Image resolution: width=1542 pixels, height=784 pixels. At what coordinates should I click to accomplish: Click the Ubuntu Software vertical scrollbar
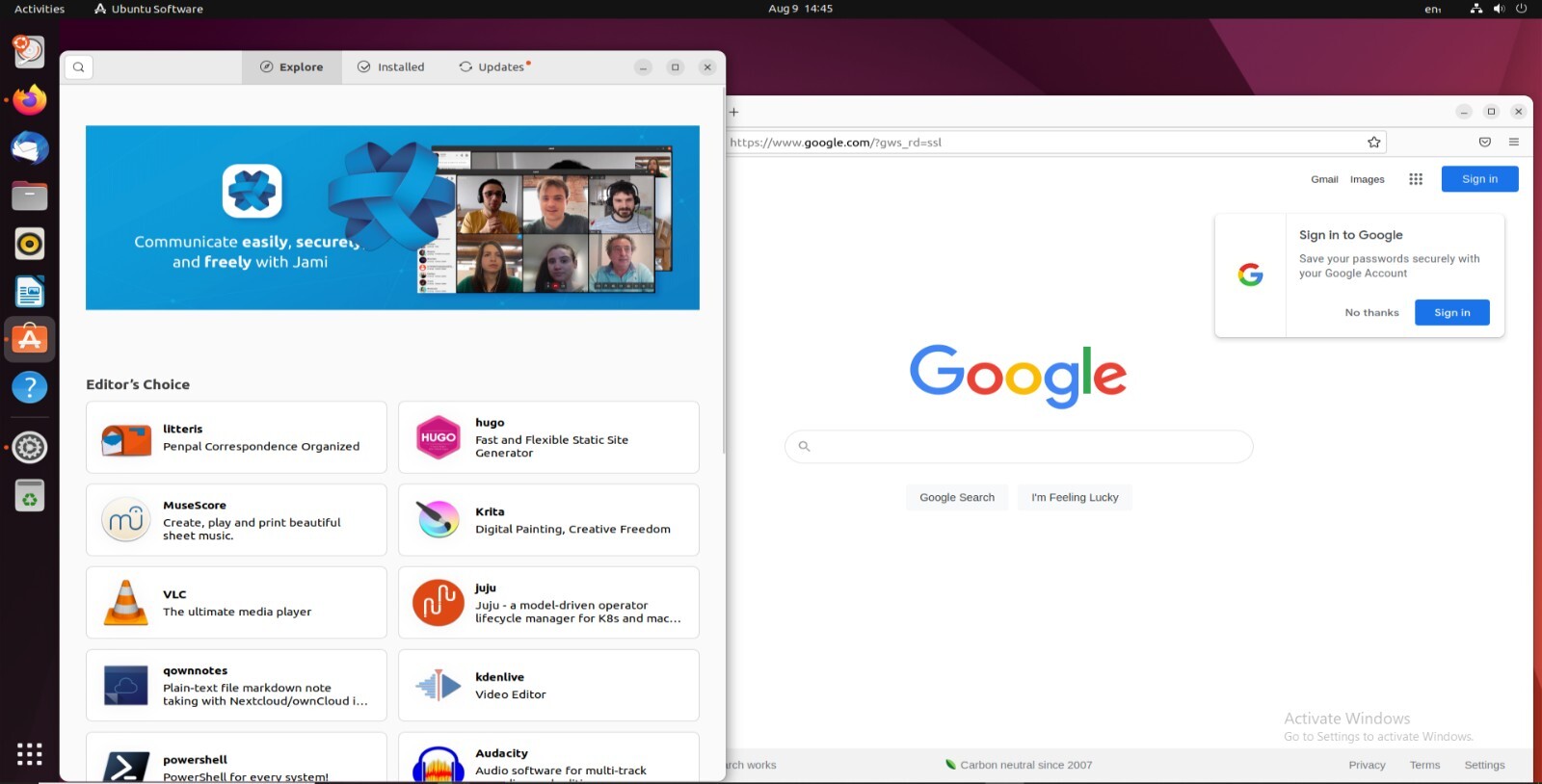(723, 270)
